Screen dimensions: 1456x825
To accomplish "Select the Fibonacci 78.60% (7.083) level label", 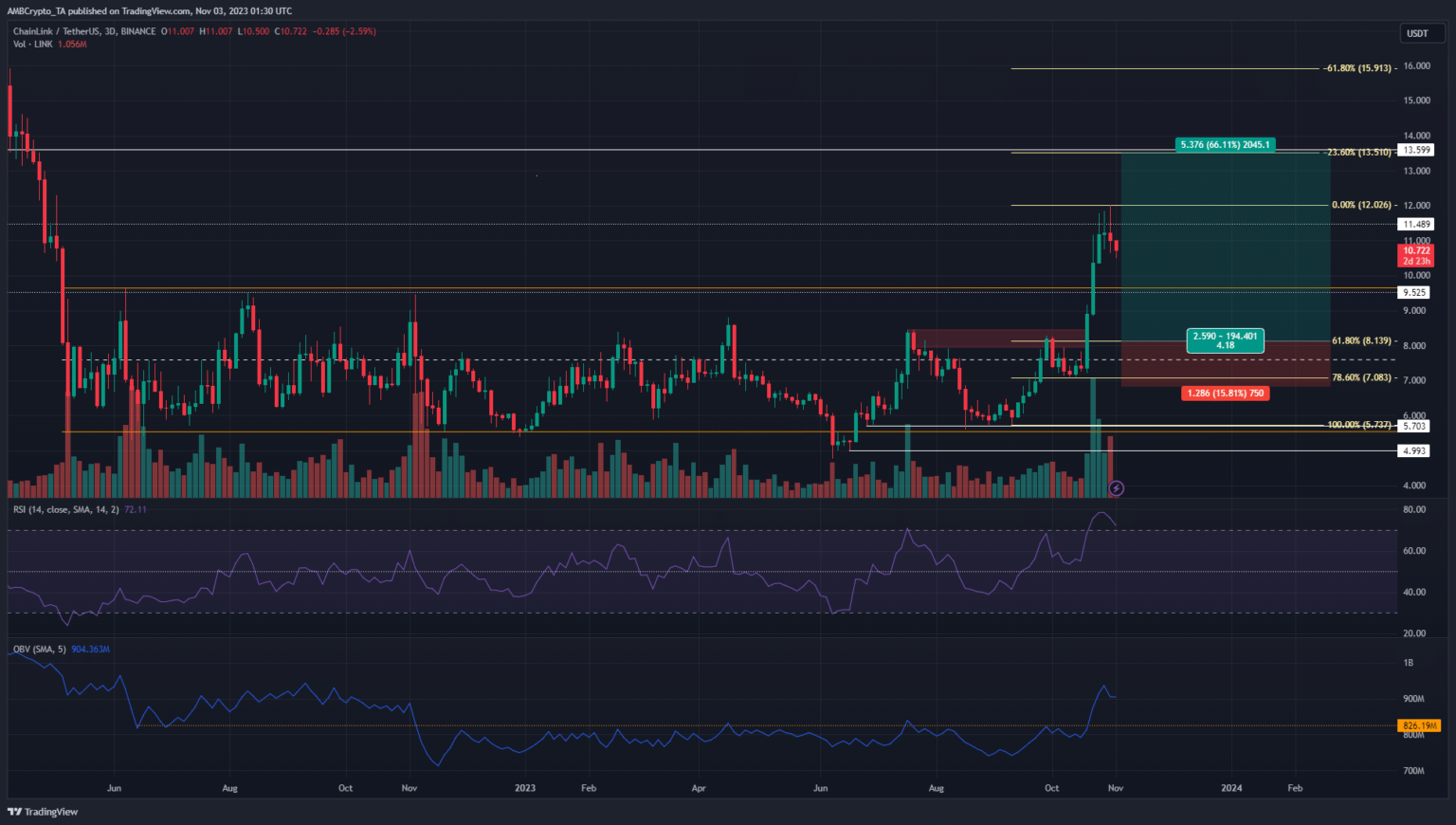I will click(x=1361, y=377).
